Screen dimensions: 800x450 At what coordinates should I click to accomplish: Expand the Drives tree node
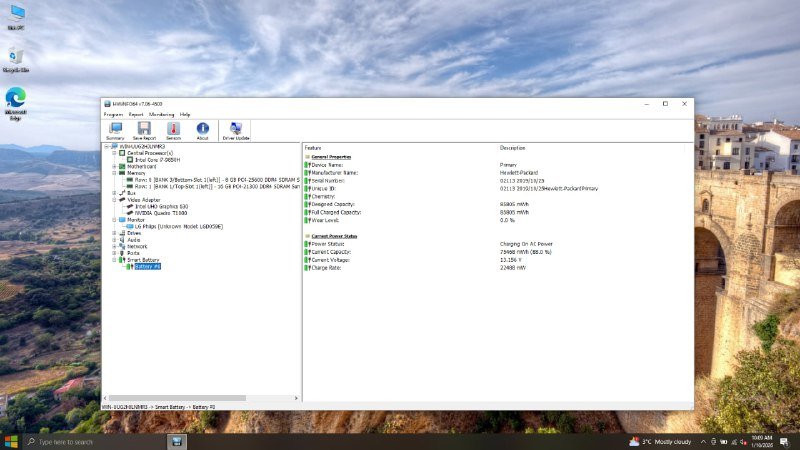114,233
